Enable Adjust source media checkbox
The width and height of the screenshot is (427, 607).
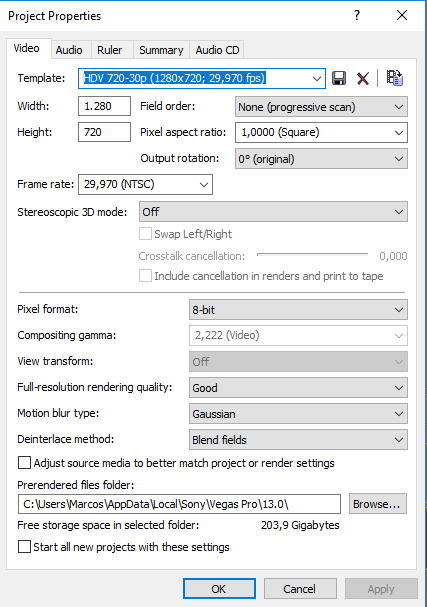point(24,463)
